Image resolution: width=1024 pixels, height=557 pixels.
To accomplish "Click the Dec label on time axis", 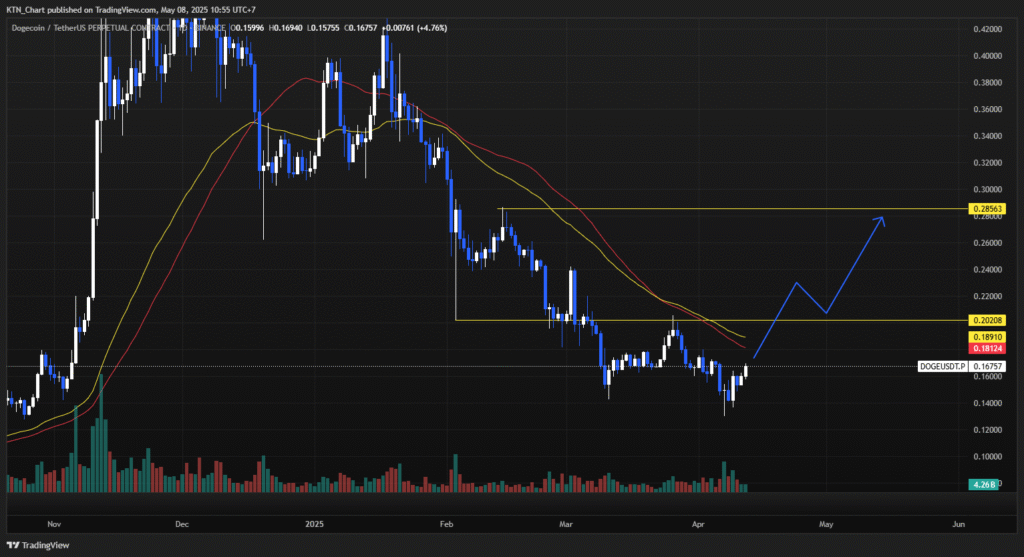I will point(182,524).
